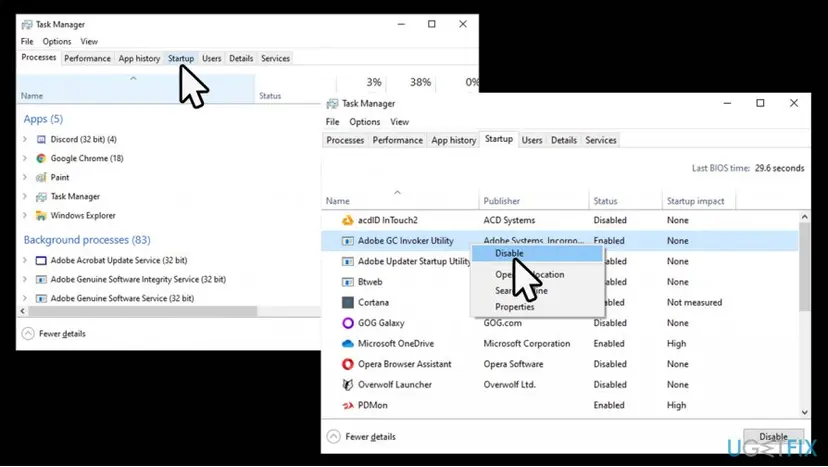Click the Adobe Genuine Software Integrity Service icon
The image size is (828, 467).
(41, 279)
